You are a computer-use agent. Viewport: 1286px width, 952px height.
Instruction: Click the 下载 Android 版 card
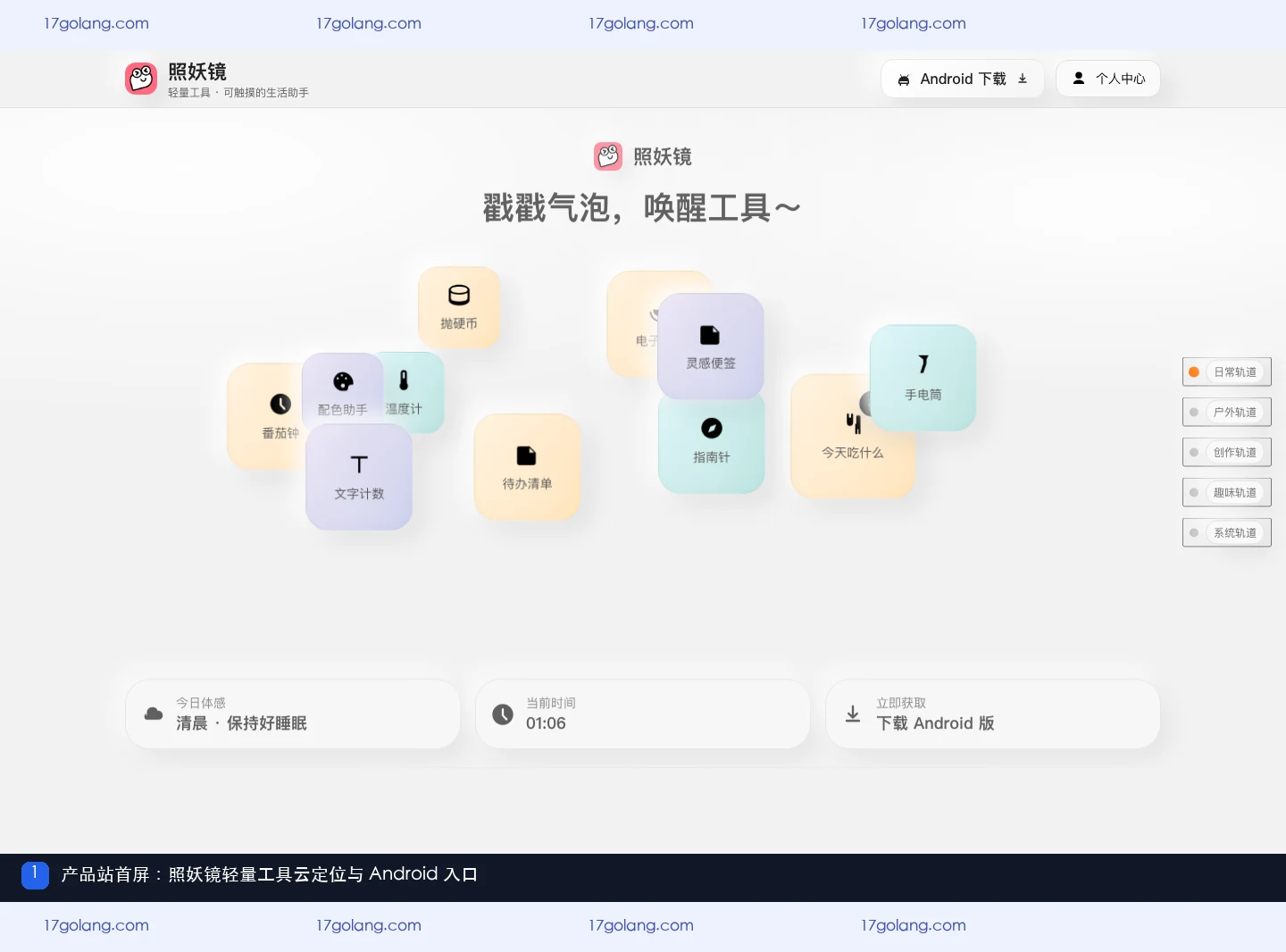click(993, 714)
